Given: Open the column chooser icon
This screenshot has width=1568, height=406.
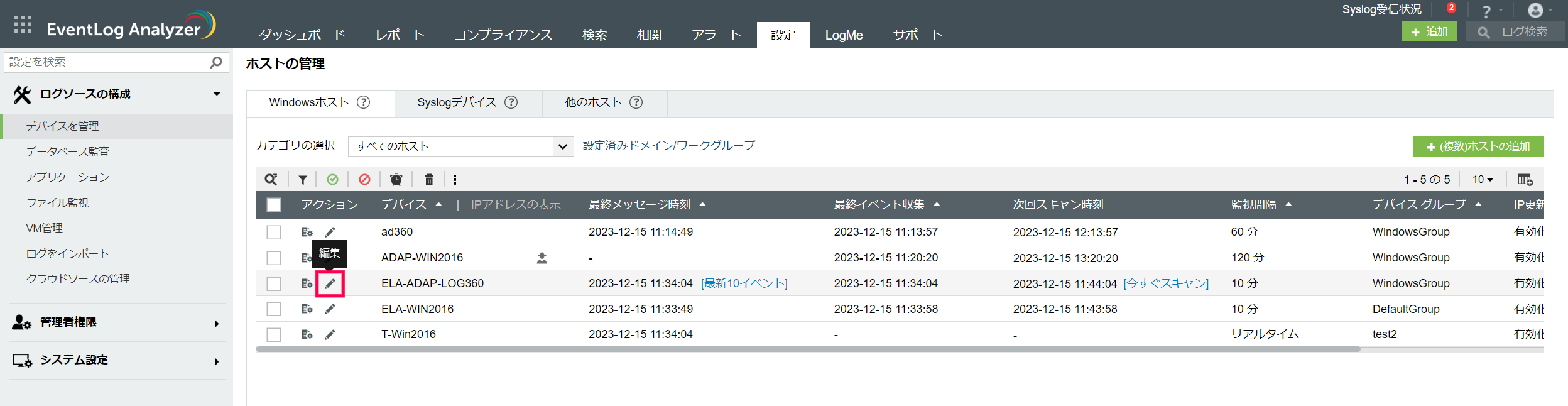Looking at the screenshot, I should pos(1525,180).
